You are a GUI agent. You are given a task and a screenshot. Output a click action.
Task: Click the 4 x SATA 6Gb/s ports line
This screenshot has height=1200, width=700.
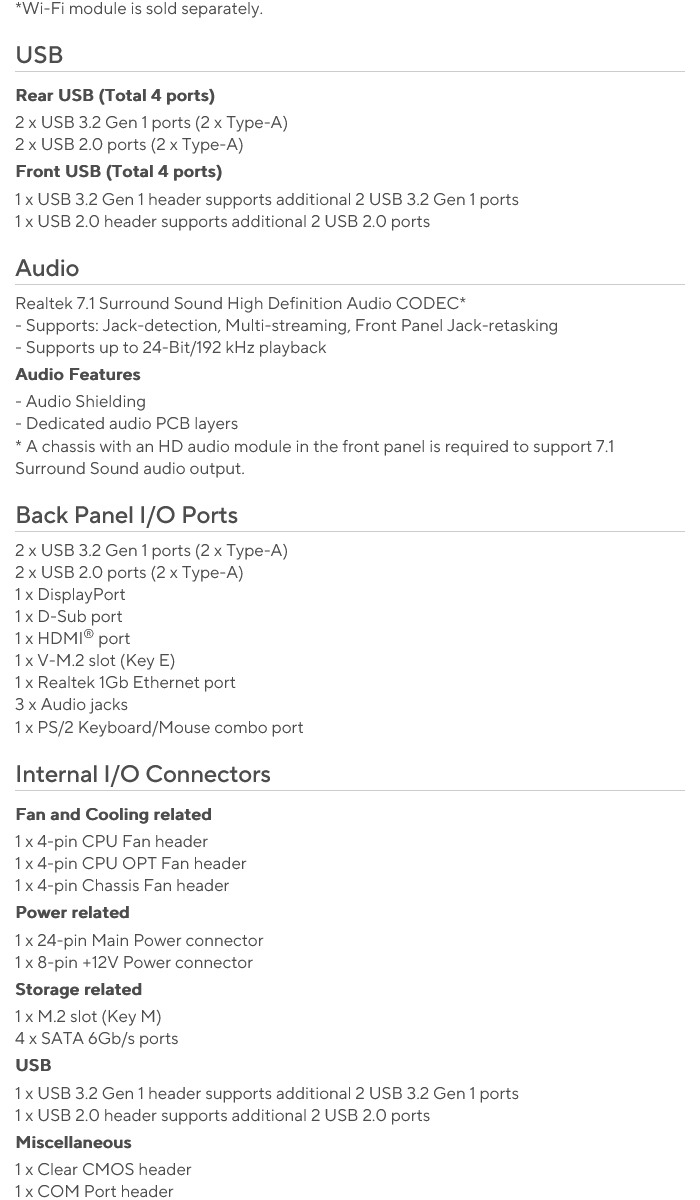(x=96, y=1038)
